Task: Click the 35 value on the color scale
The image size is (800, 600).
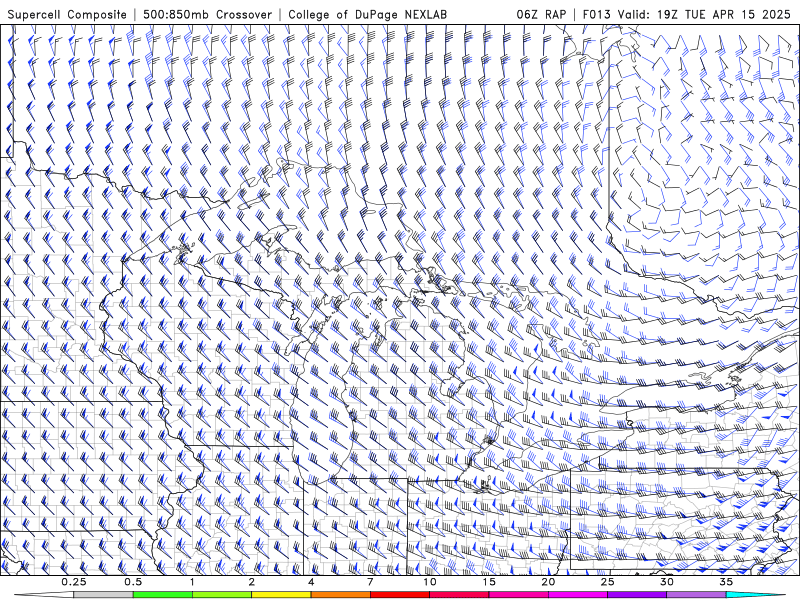Action: pos(726,582)
